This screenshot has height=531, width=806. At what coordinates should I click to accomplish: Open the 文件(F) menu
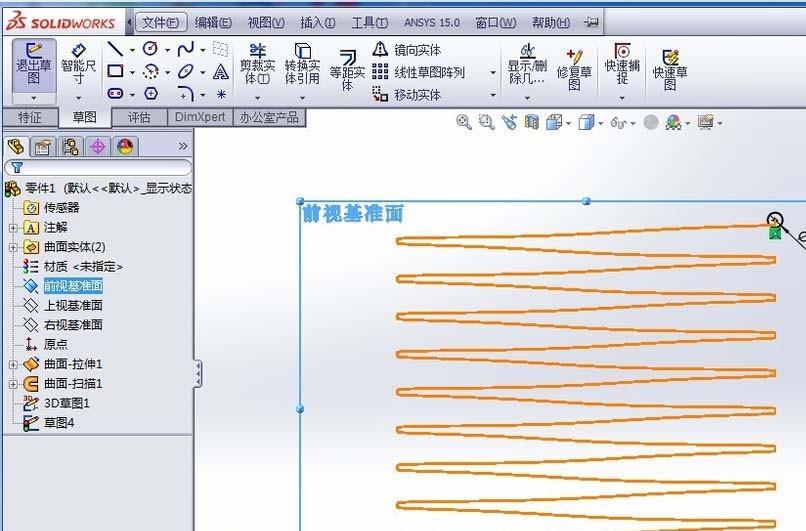[160, 23]
